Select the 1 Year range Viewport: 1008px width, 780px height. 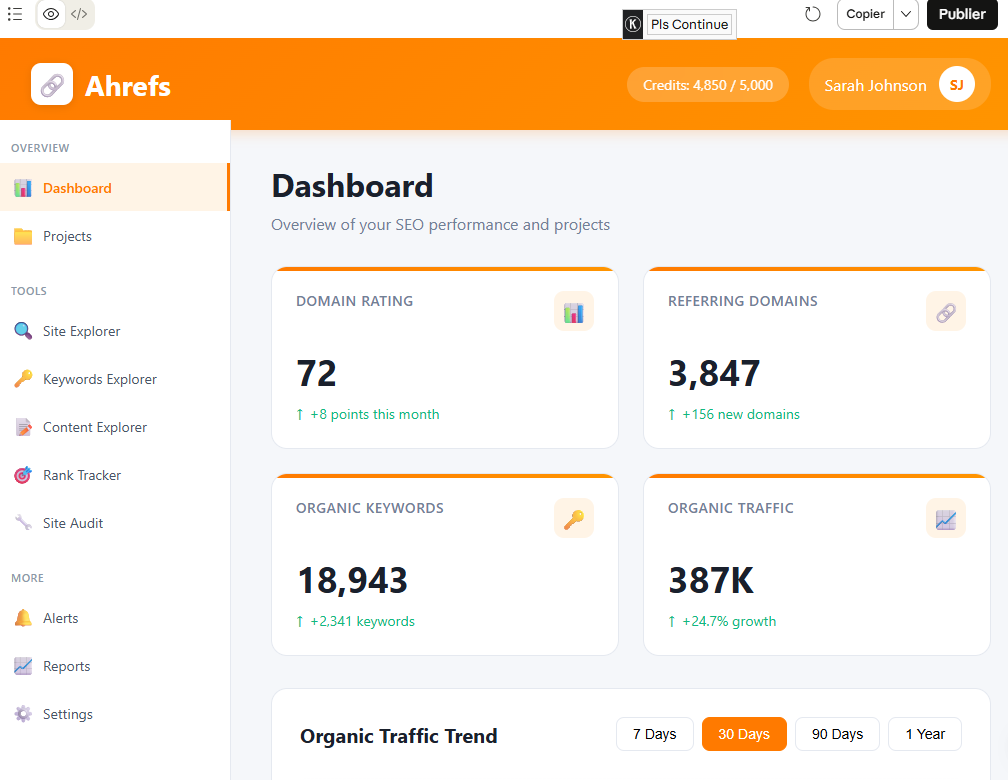[924, 734]
